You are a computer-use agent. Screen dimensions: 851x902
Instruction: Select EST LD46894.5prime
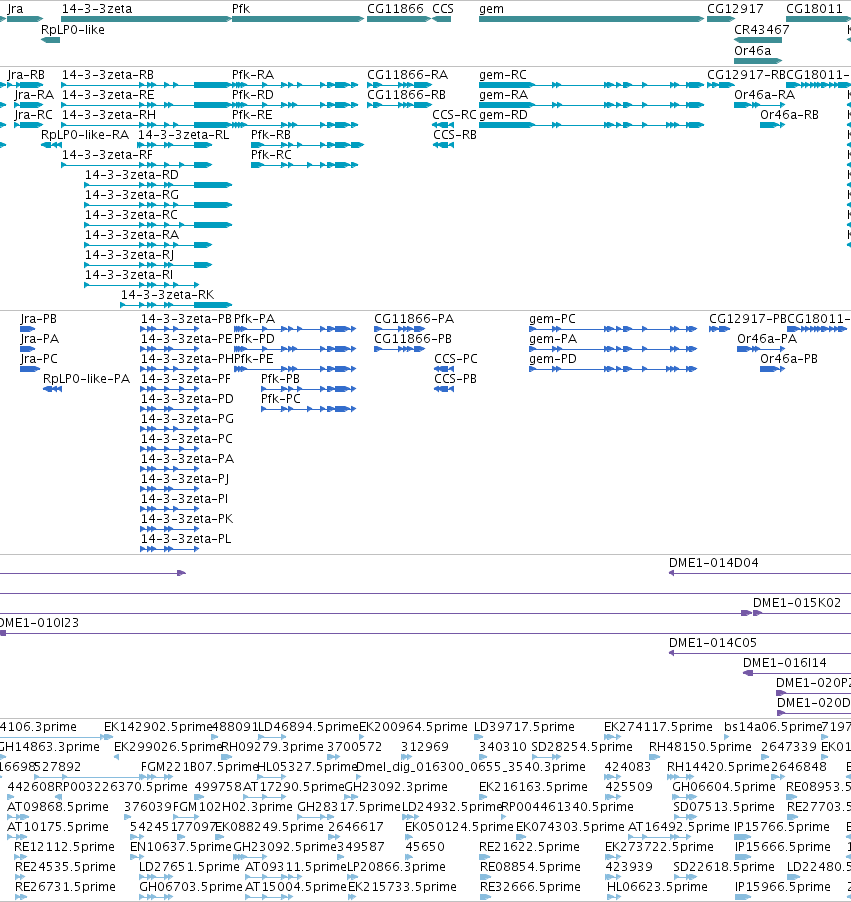coord(308,727)
